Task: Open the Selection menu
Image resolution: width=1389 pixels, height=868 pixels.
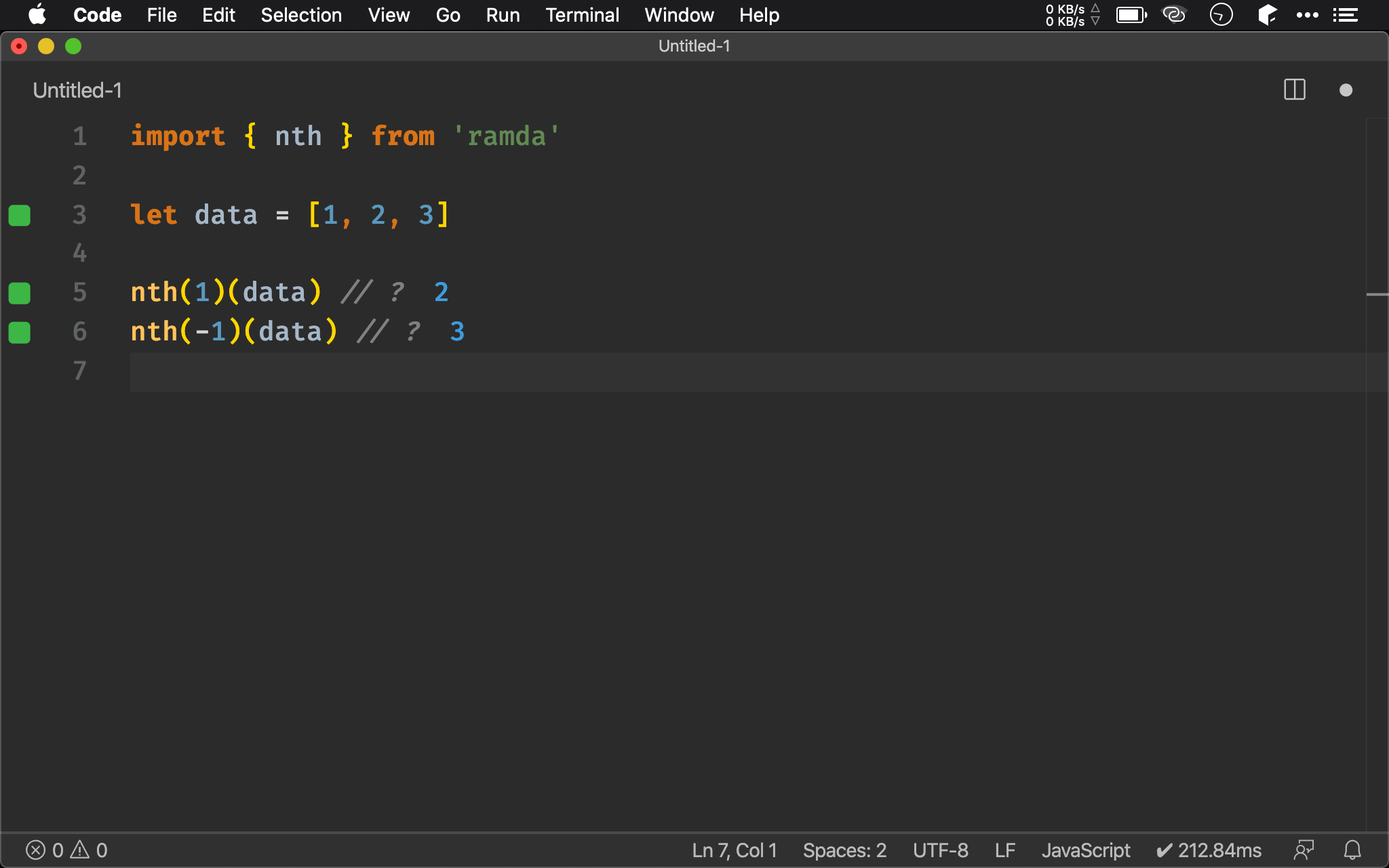Action: click(301, 15)
